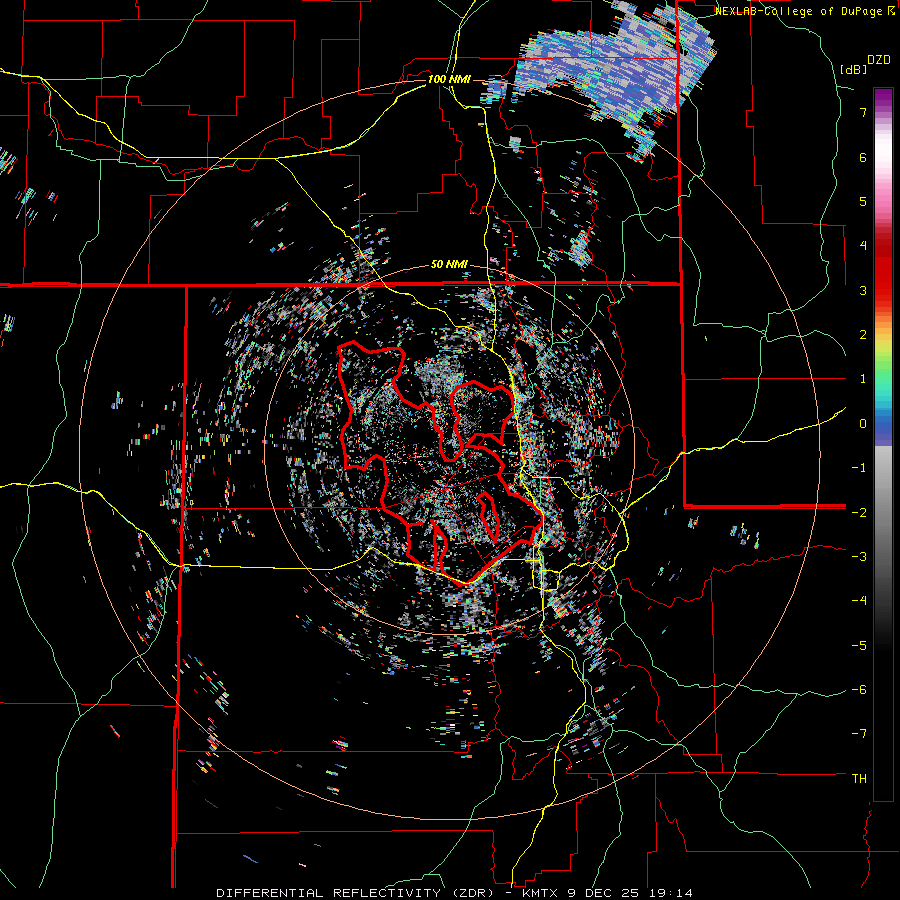
Task: Click the ZDR color scale bar
Action: (x=883, y=444)
